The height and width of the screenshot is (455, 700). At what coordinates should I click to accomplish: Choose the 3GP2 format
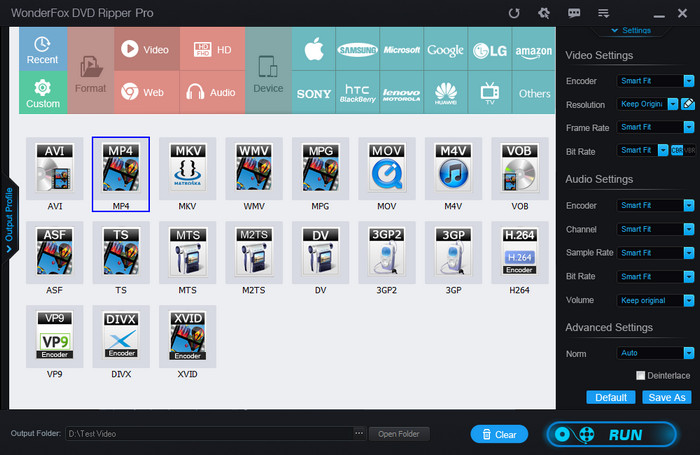(x=387, y=253)
